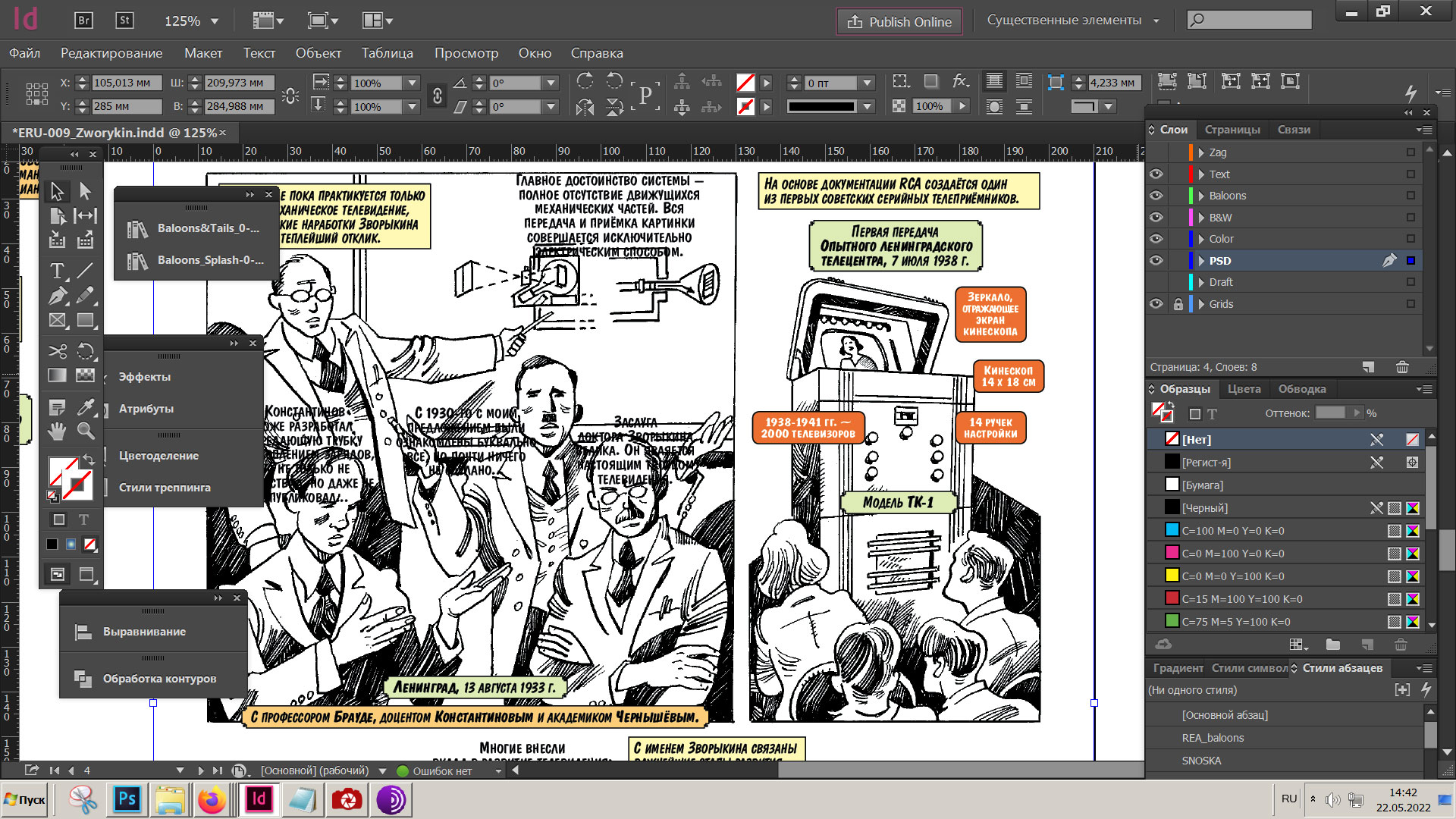Screen dimensions: 1456x819
Task: Click the X position input field
Action: tap(126, 83)
